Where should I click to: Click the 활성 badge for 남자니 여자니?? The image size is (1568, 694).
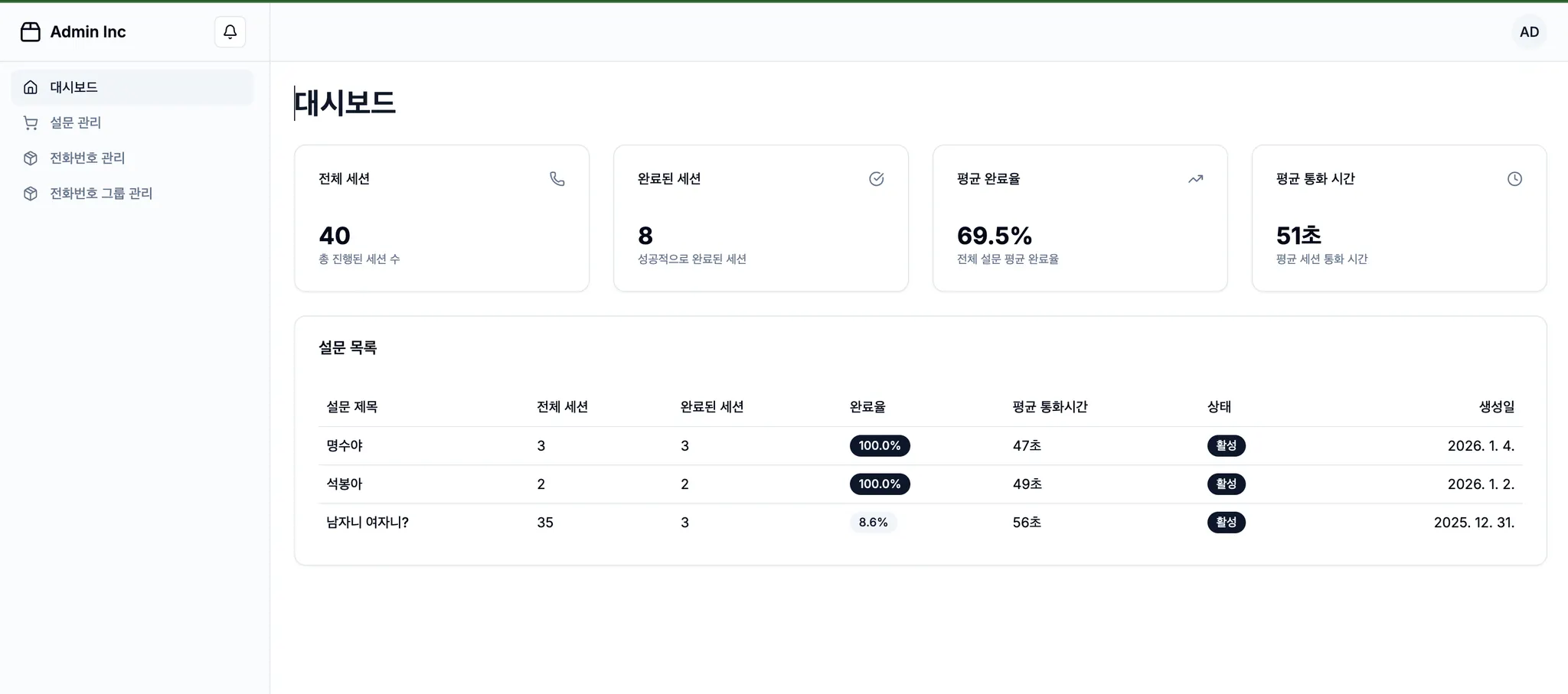(x=1226, y=523)
